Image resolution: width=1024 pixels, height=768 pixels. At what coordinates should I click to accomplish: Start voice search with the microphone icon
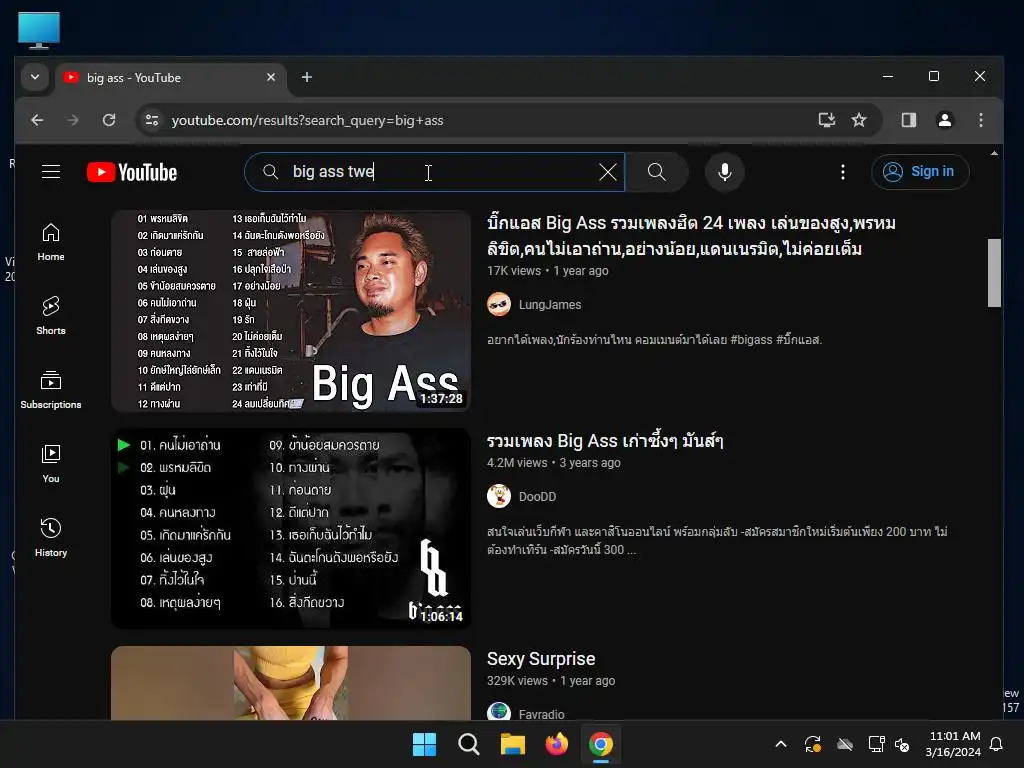[x=724, y=172]
